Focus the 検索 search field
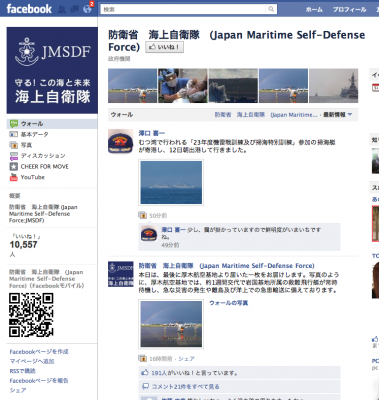 [189, 9]
